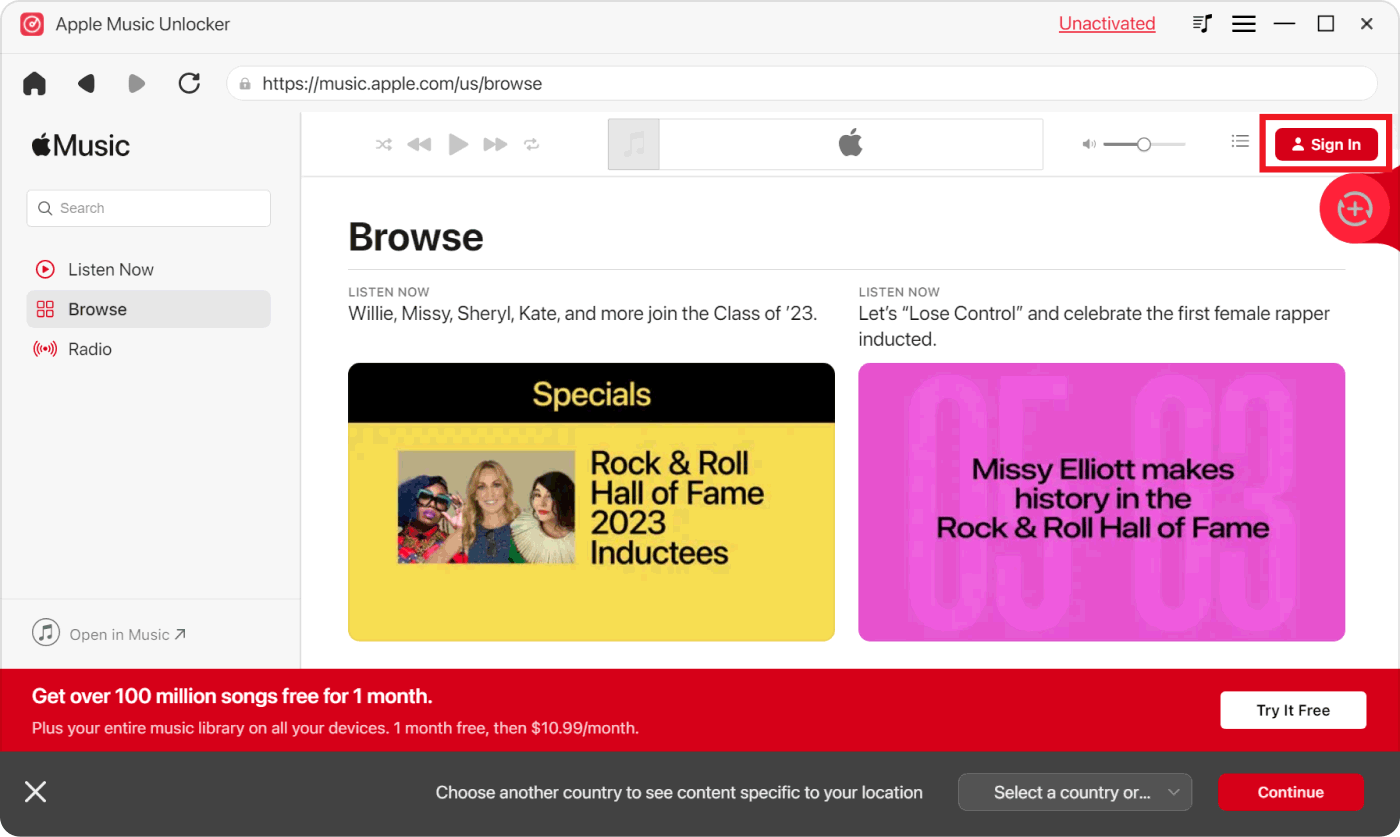Open the converted music list icon
Viewport: 1400px width, 837px height.
pos(1203,24)
